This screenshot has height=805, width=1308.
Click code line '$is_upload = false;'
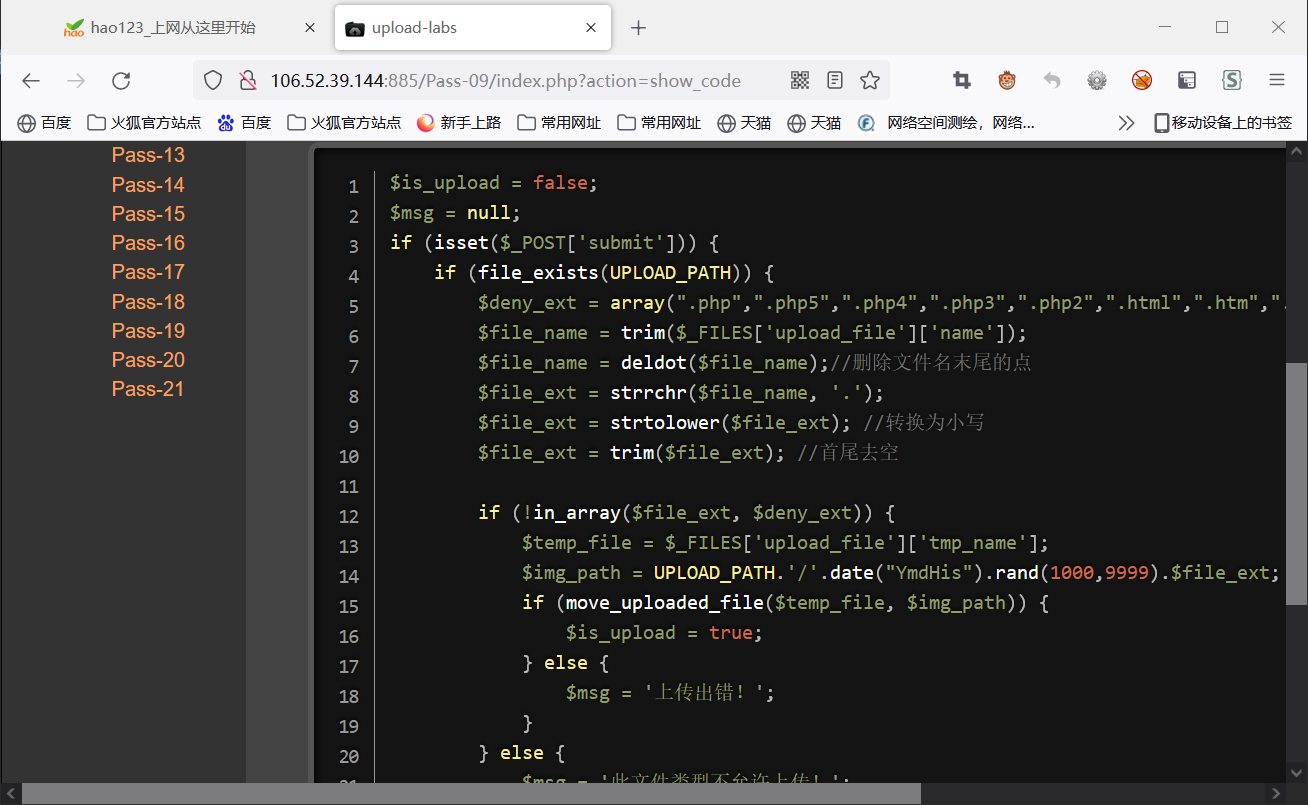(493, 183)
